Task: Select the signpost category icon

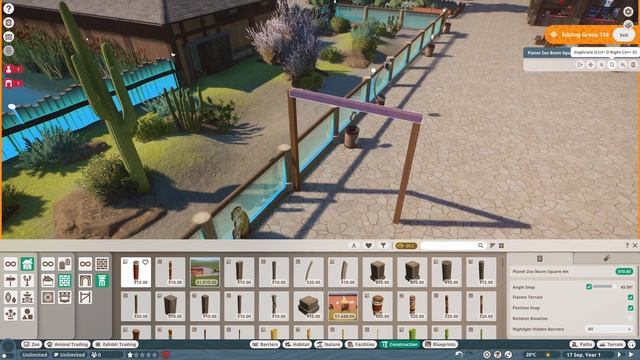Action: tap(11, 280)
